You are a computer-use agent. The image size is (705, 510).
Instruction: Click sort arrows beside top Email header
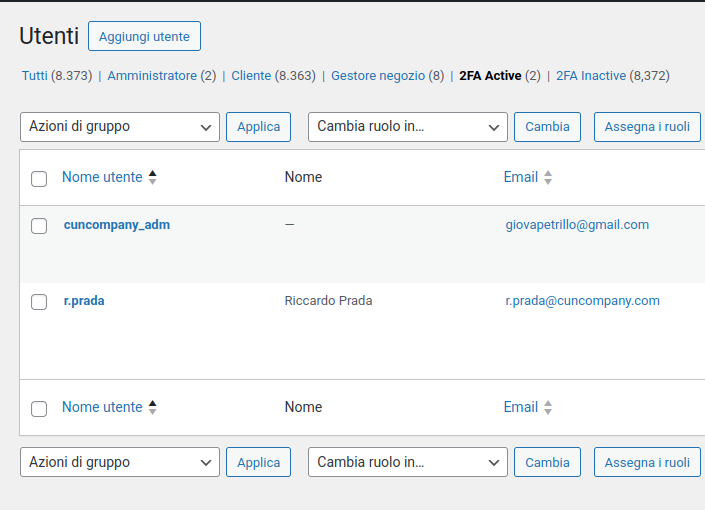click(548, 178)
